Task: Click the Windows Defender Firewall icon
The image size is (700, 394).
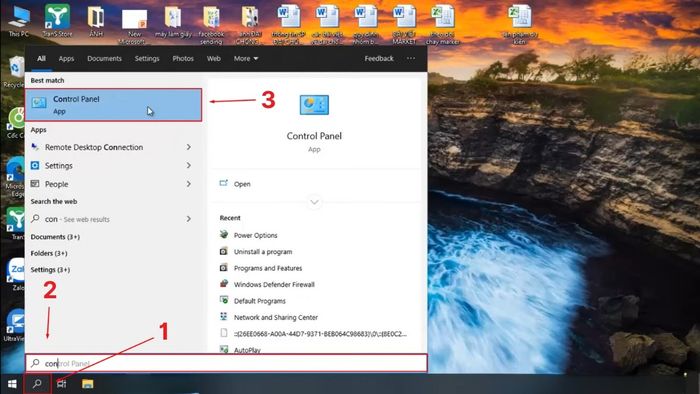Action: [224, 284]
